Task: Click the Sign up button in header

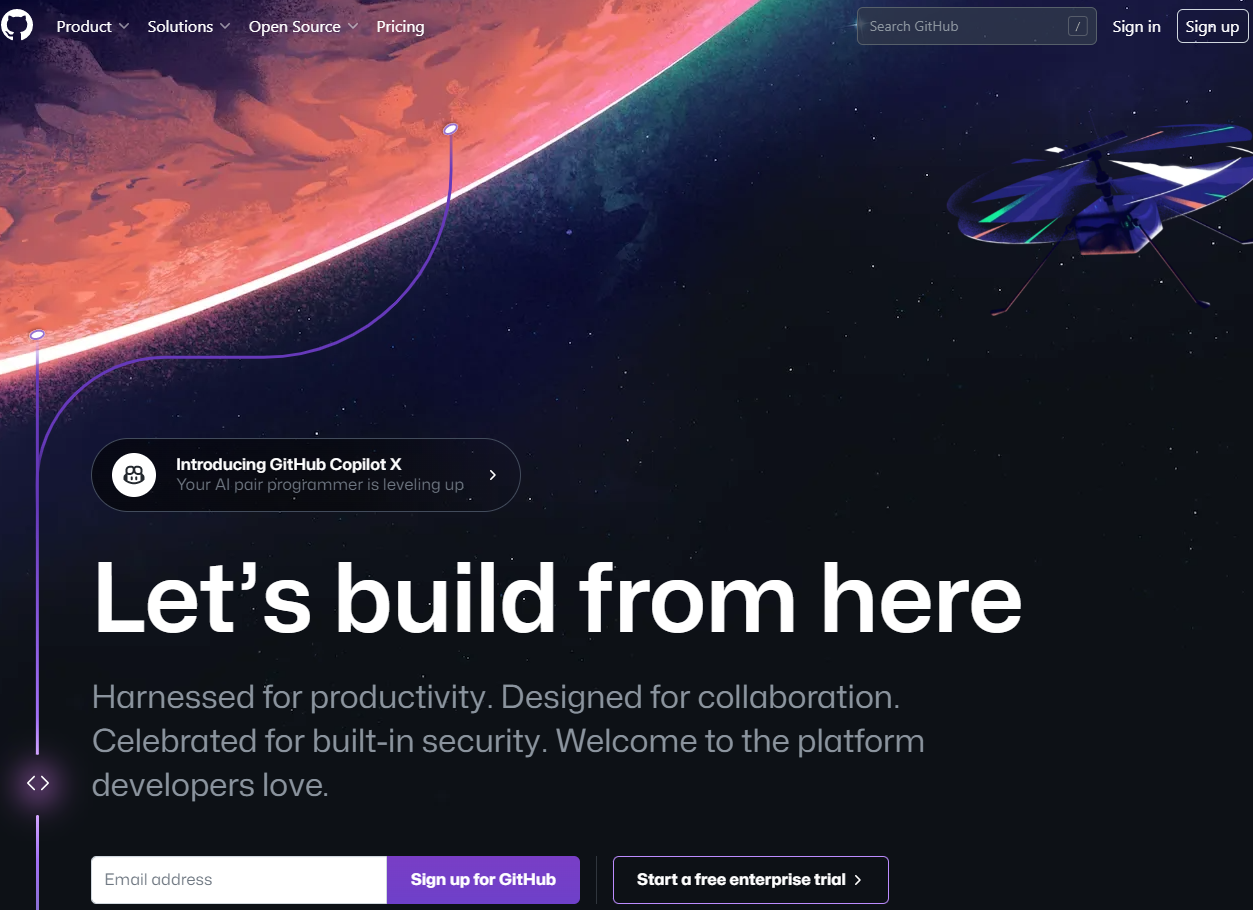Action: coord(1212,27)
